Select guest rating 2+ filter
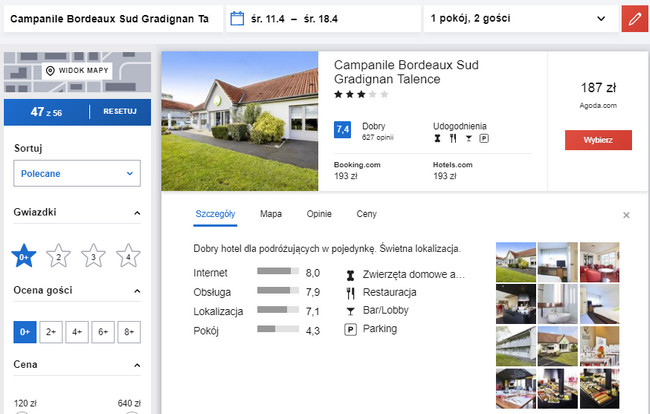 point(51,332)
